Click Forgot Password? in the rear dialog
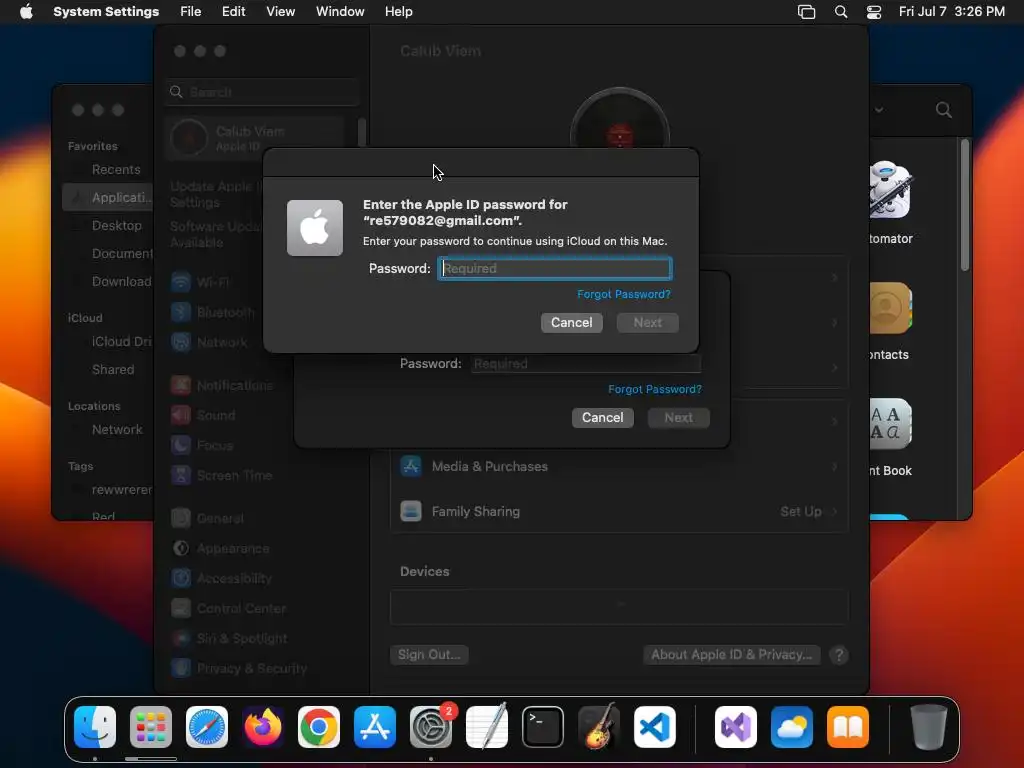The height and width of the screenshot is (768, 1024). tap(655, 389)
